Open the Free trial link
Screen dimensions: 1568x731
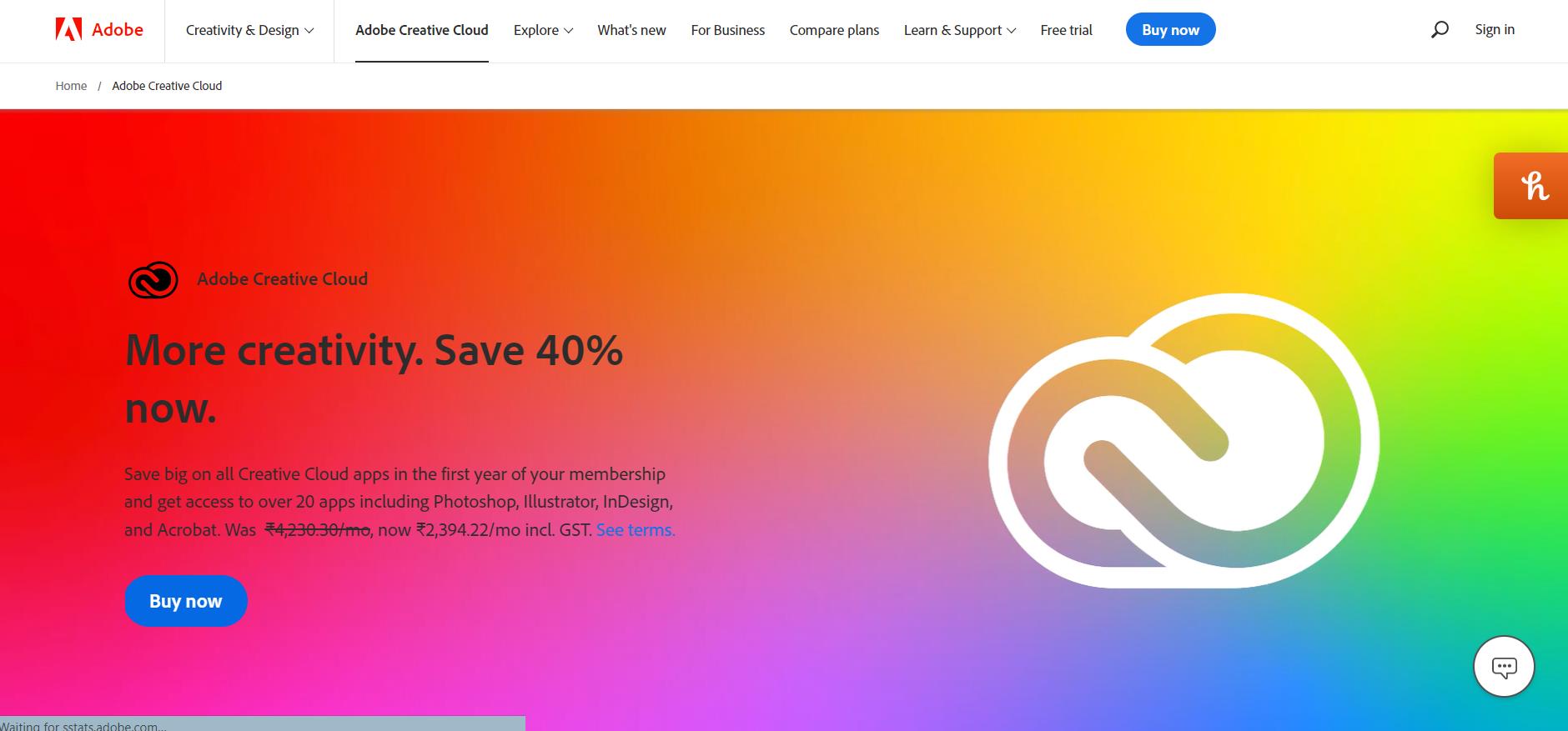click(1066, 30)
